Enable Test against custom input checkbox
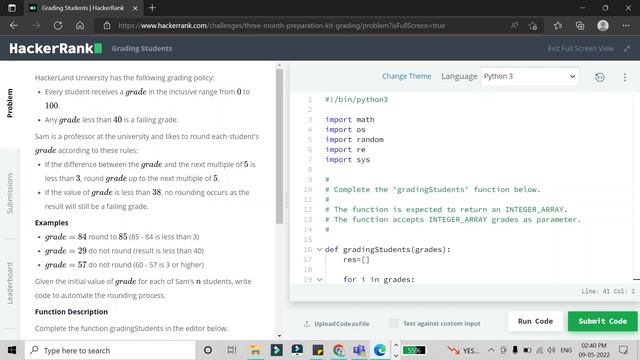Screen dimensions: 640x360 tap(393, 323)
